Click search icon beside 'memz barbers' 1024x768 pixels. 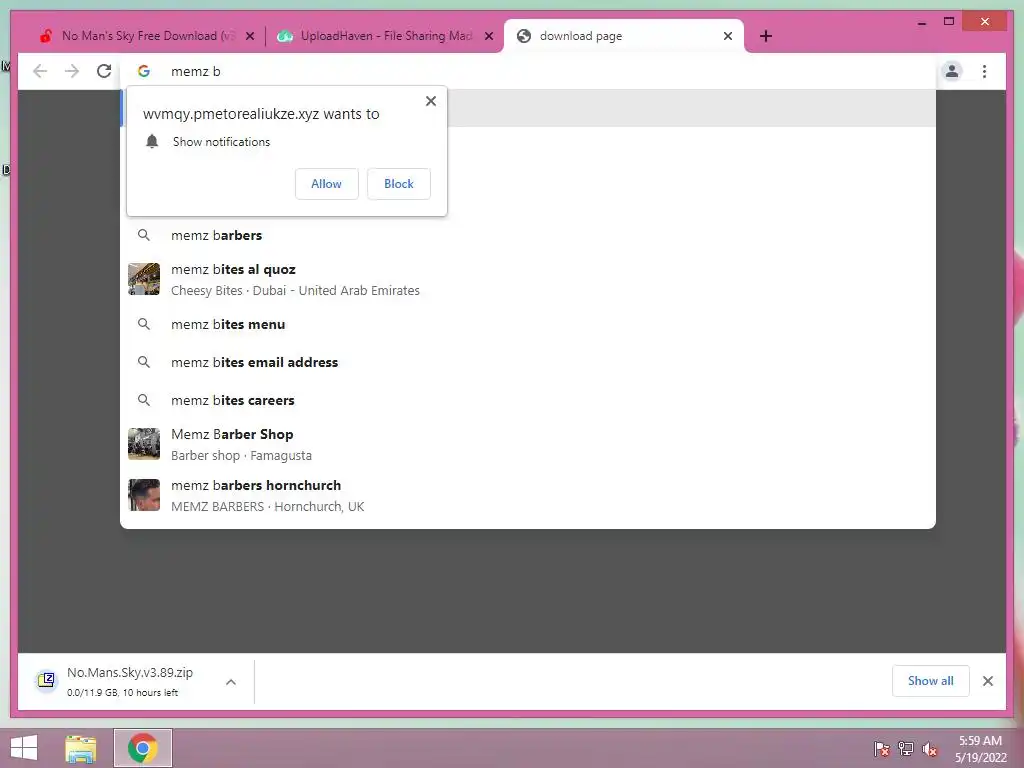coord(144,235)
